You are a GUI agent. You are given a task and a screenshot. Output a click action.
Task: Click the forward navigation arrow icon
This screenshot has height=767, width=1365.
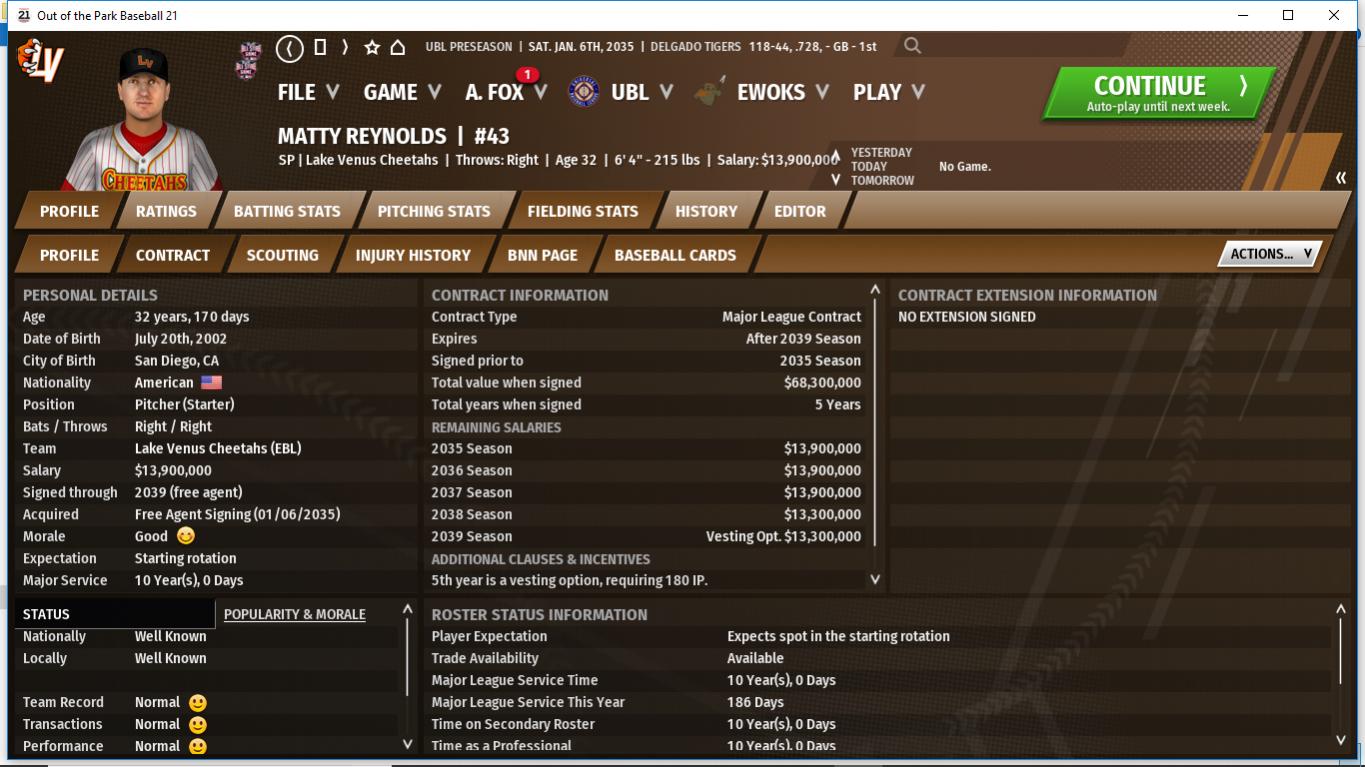pos(345,47)
